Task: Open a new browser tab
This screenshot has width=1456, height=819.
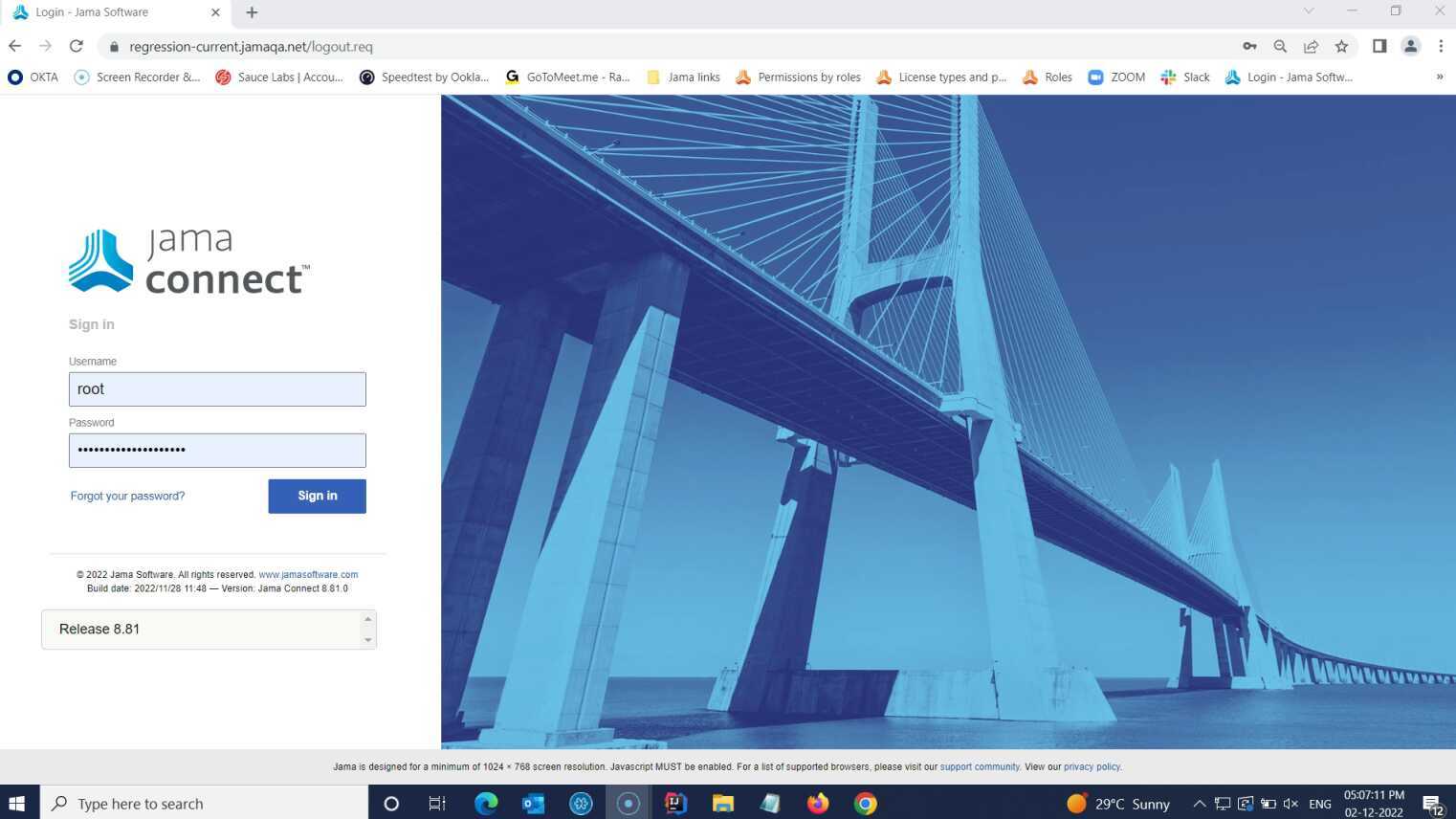Action: pyautogui.click(x=252, y=12)
